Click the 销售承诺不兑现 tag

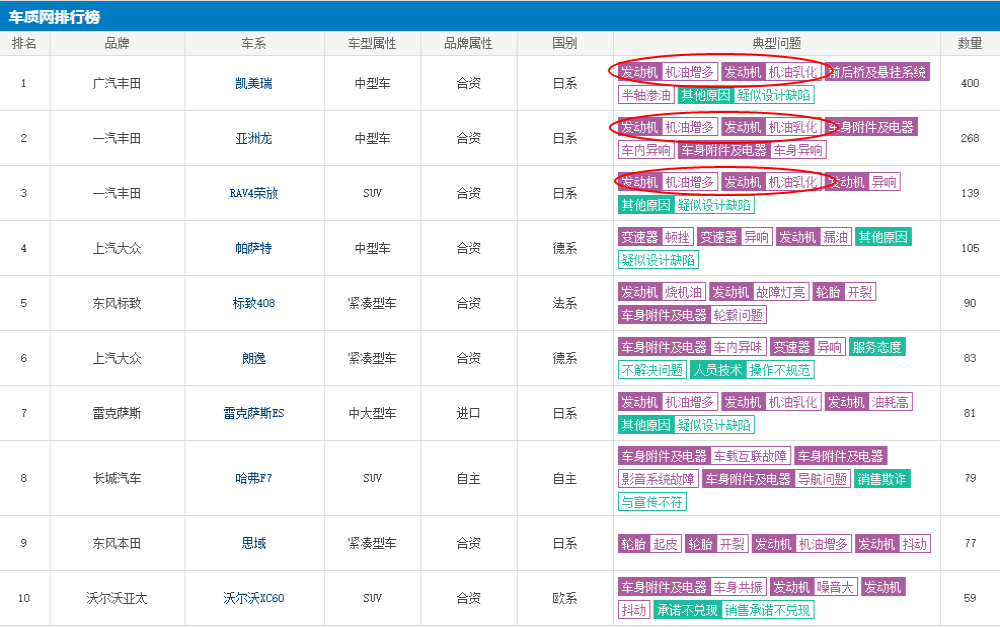pyautogui.click(x=768, y=610)
